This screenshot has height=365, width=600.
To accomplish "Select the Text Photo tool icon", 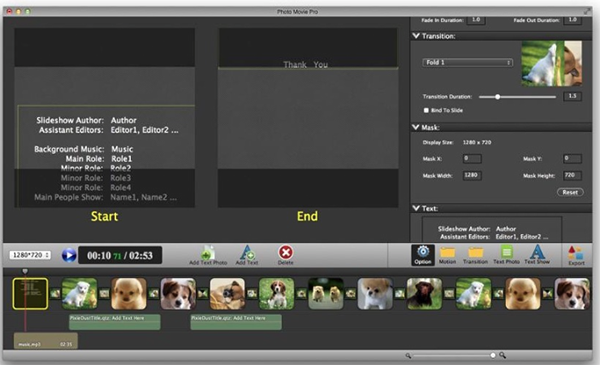I will tap(507, 253).
